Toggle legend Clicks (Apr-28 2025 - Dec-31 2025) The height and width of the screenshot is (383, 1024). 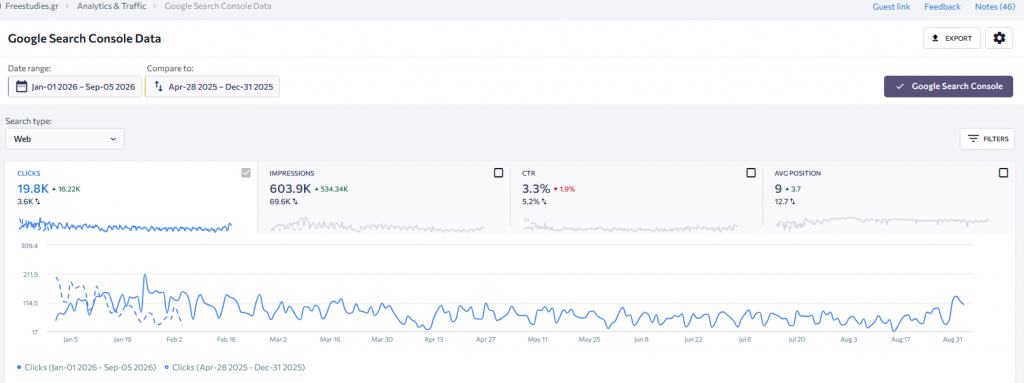tap(234, 367)
